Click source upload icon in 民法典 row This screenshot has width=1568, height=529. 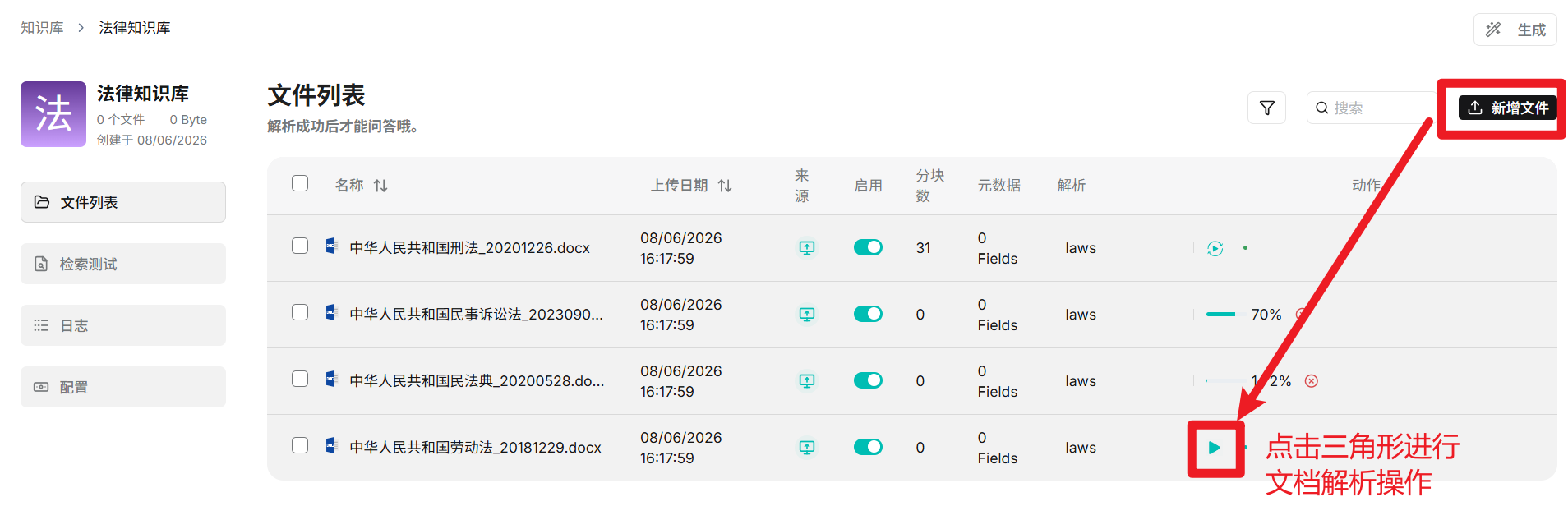coord(807,380)
